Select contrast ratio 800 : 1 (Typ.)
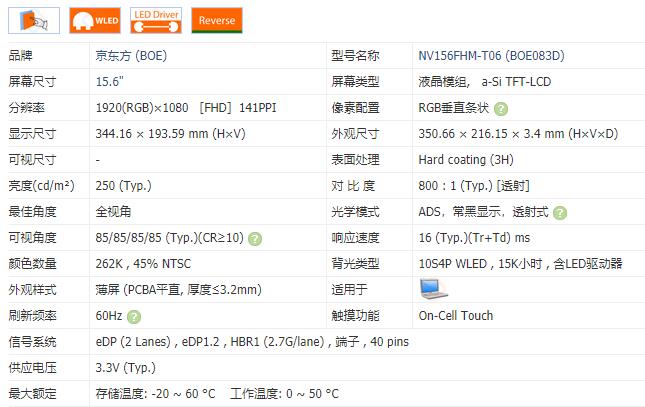 [x=455, y=186]
